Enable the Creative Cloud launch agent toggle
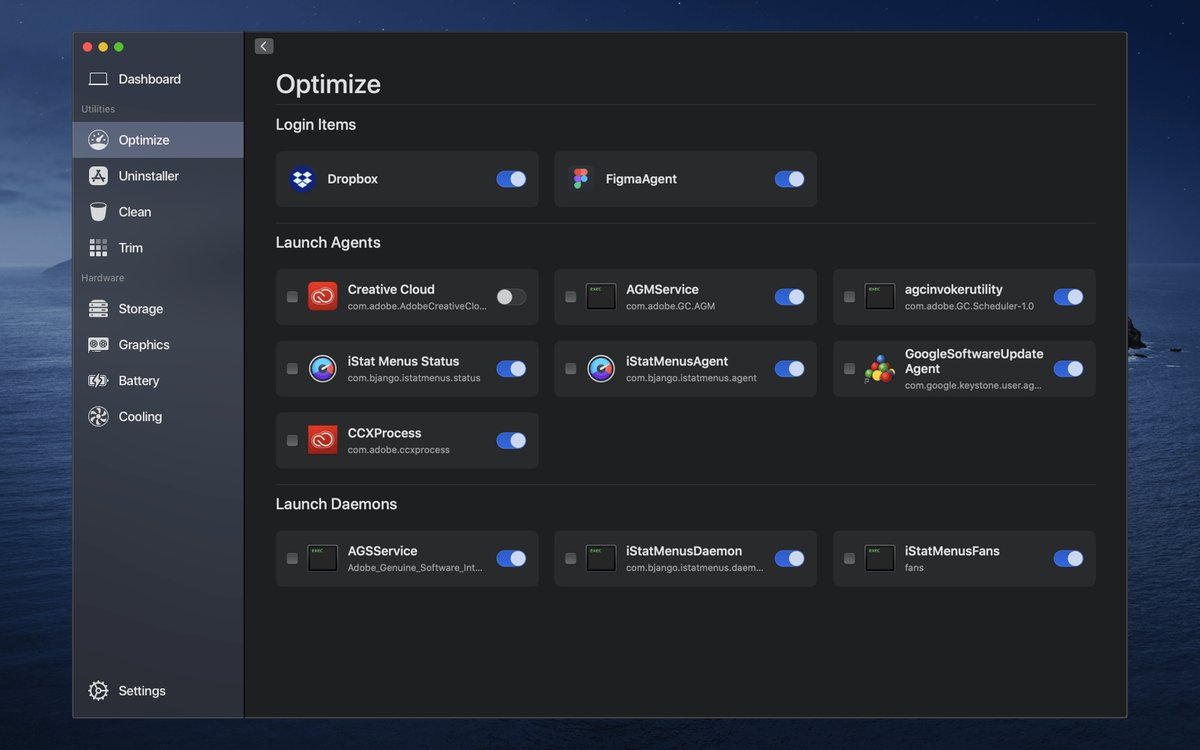 click(x=511, y=297)
